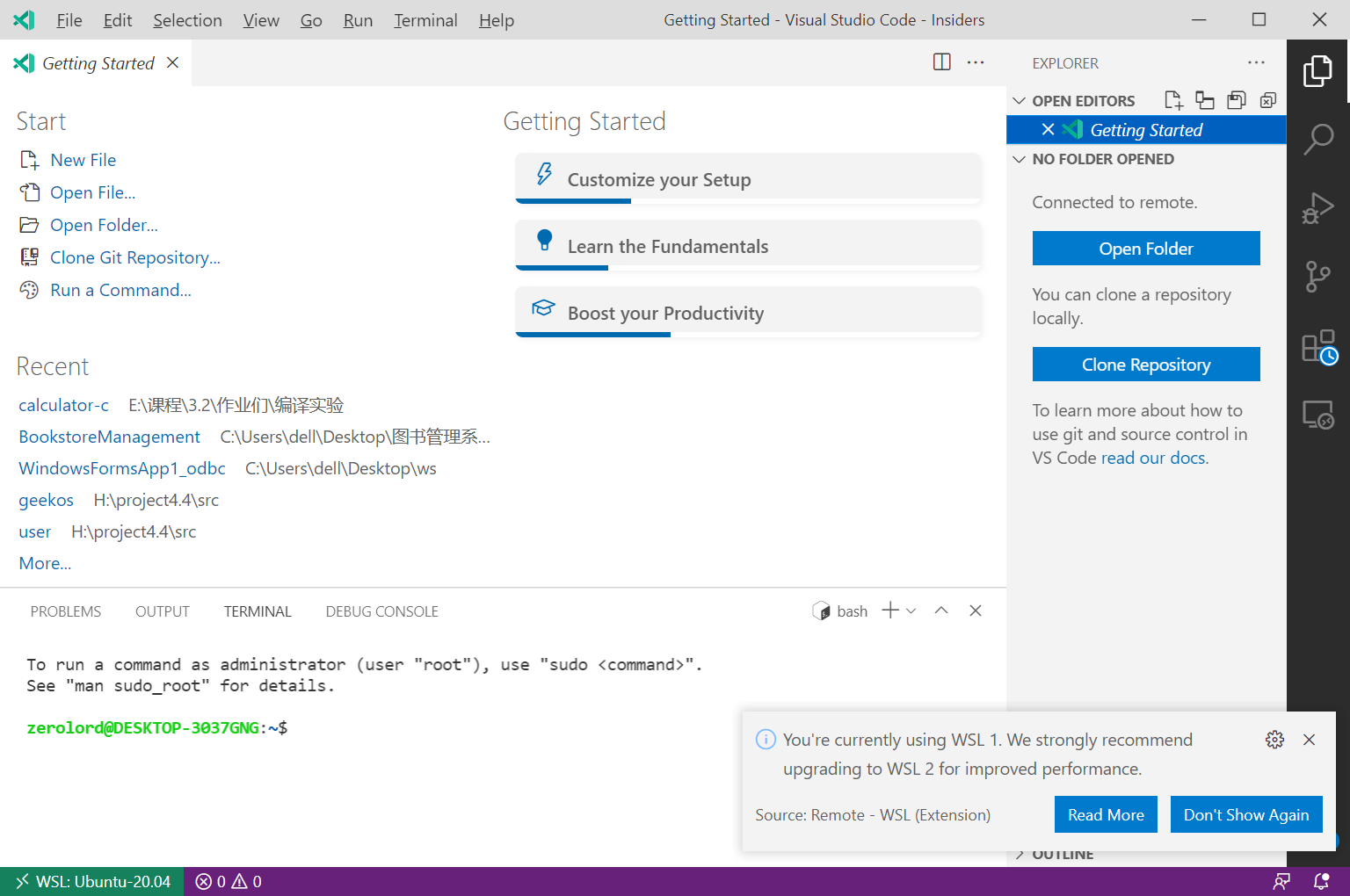Open the Terminal menu
Viewport: 1350px width, 896px height.
(425, 19)
